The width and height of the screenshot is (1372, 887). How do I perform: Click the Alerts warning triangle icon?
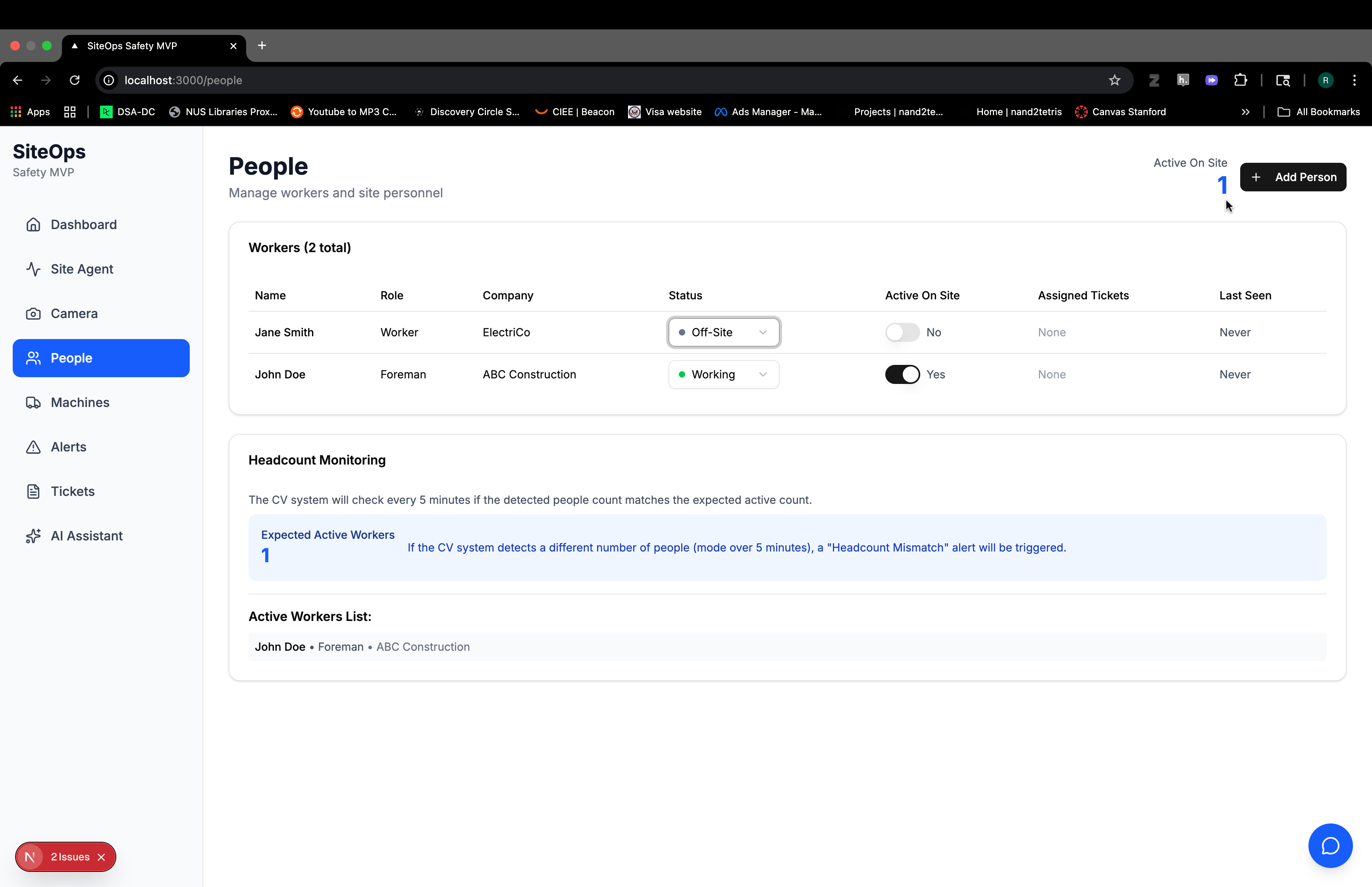click(33, 447)
